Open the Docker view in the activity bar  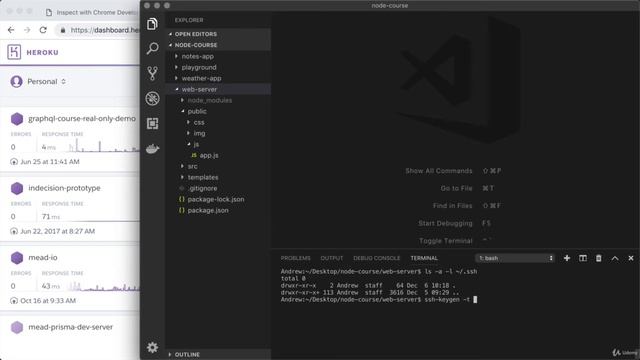pos(152,149)
